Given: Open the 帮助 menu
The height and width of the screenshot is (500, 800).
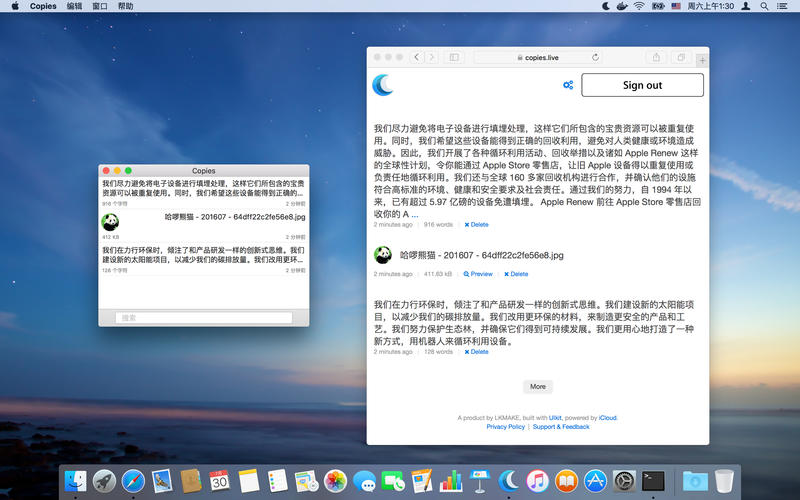Looking at the screenshot, I should (126, 6).
